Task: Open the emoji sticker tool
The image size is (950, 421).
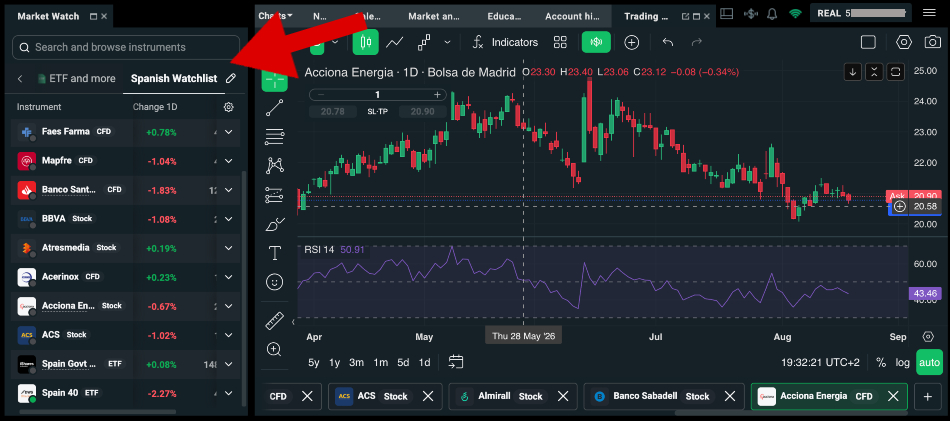Action: (x=274, y=282)
